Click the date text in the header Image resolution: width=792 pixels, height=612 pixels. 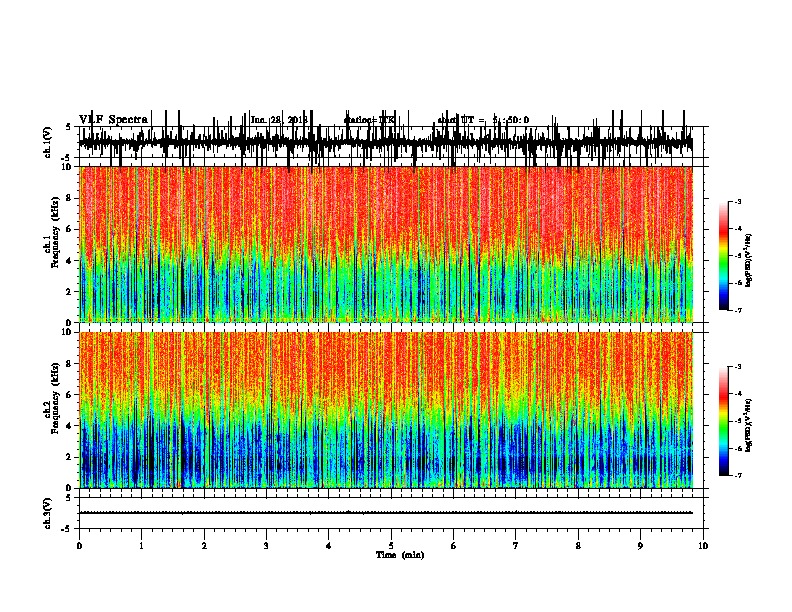[279, 120]
